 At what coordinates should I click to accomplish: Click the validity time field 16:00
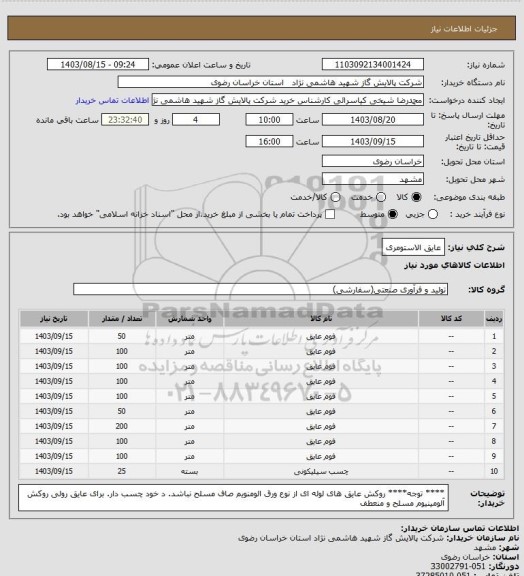[269, 141]
